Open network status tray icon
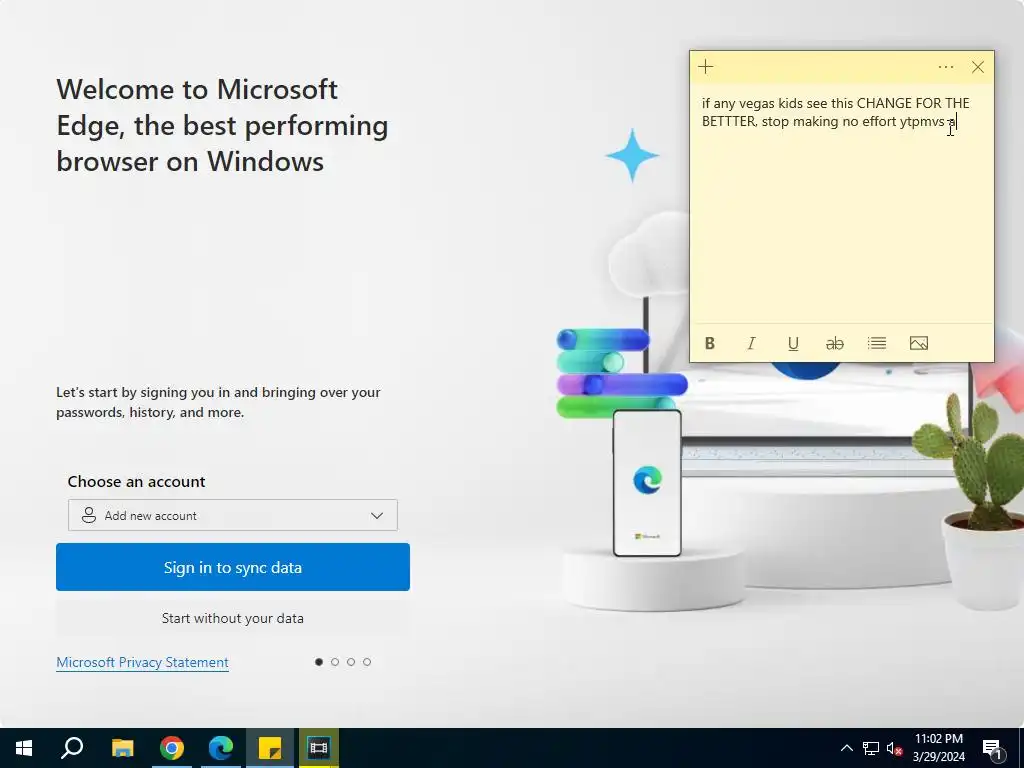Screen dimensions: 1024x768 tap(871, 748)
